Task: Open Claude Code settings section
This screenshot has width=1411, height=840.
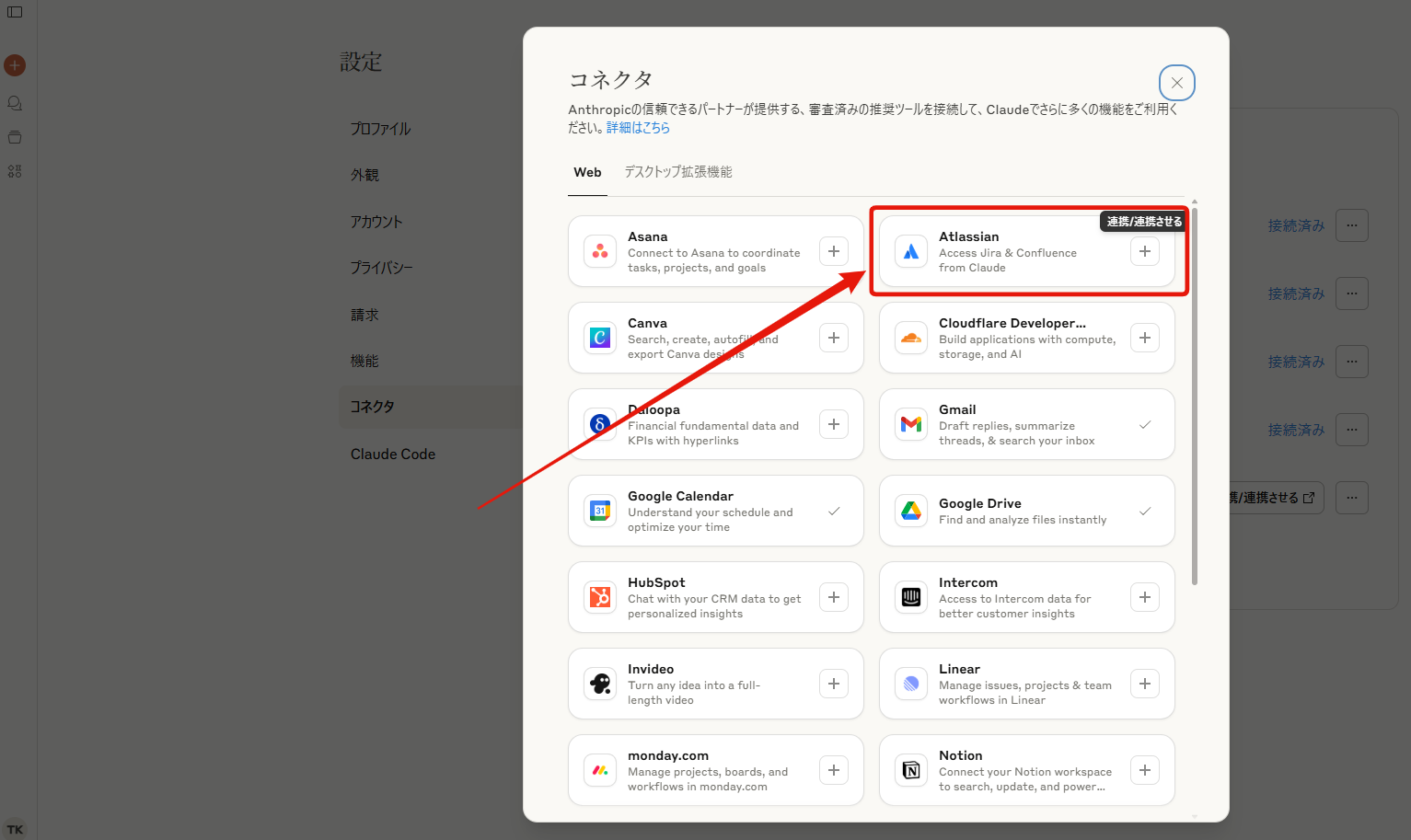Action: point(393,454)
